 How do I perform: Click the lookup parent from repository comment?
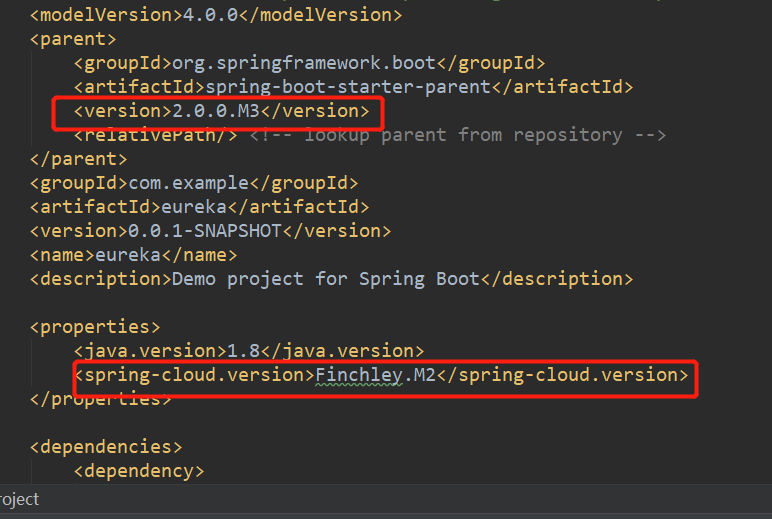[x=458, y=135]
